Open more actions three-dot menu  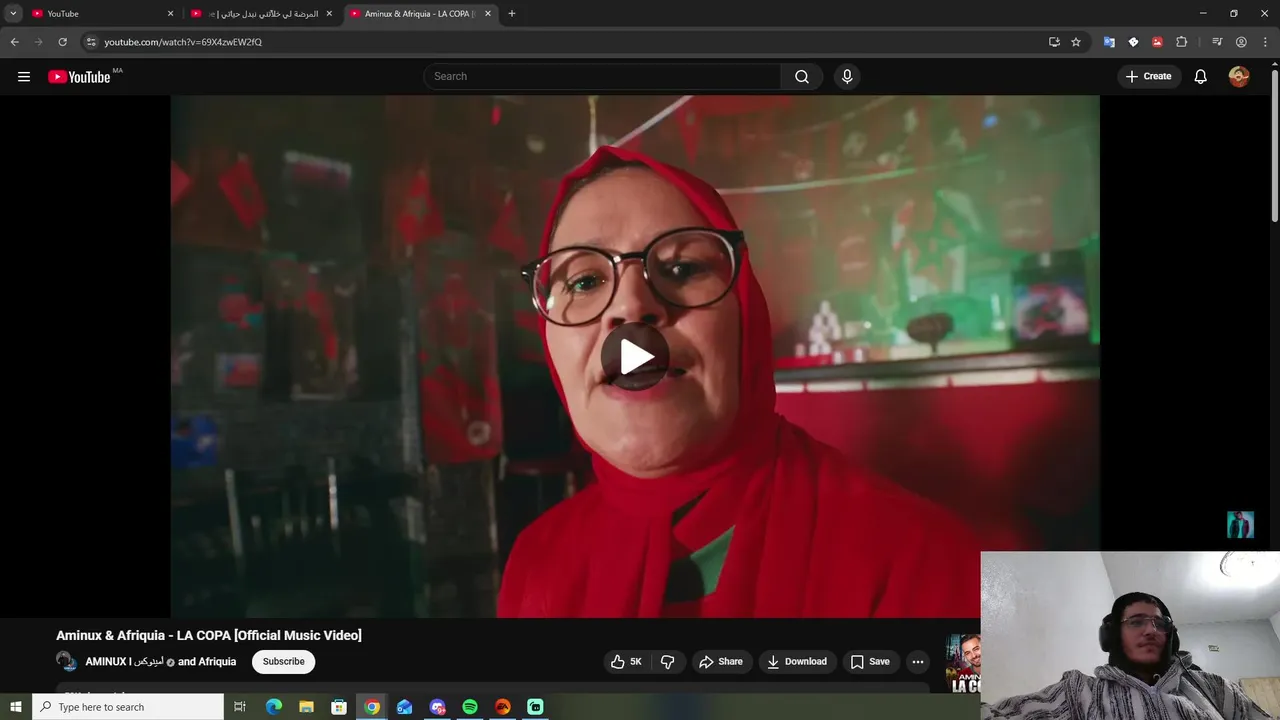(x=918, y=662)
